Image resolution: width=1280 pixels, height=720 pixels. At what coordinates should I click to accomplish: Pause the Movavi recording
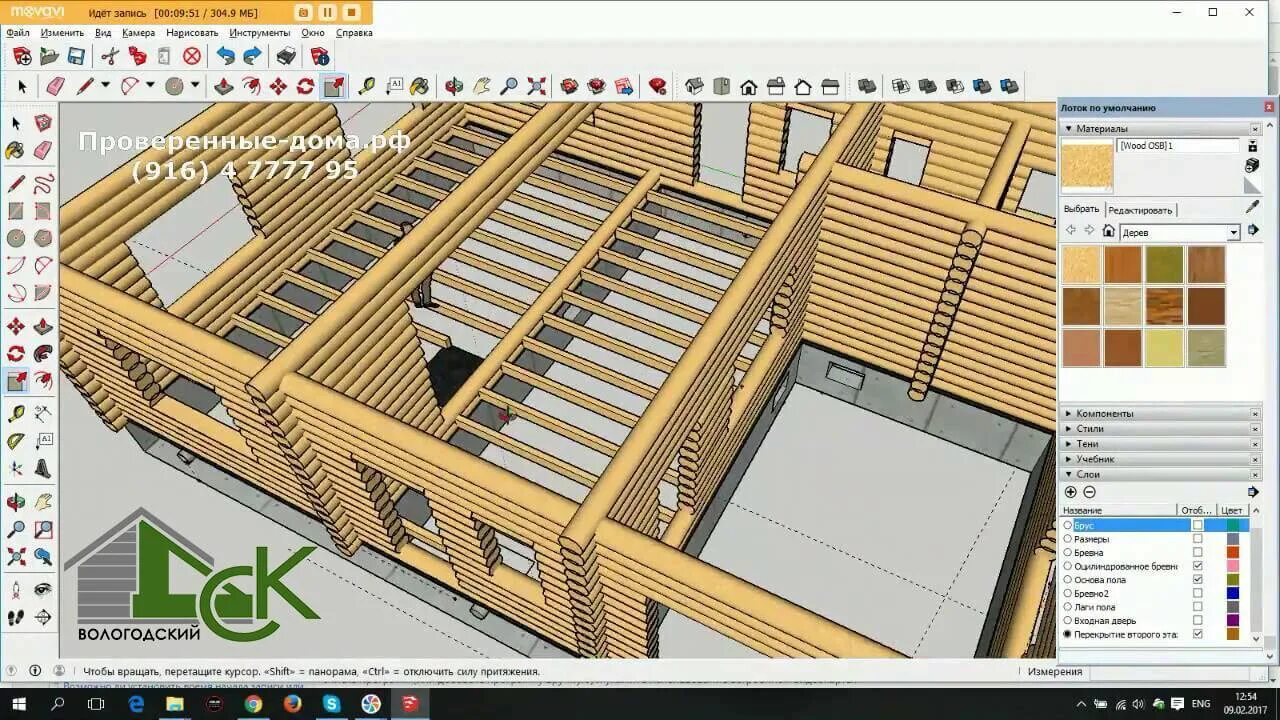pyautogui.click(x=327, y=13)
